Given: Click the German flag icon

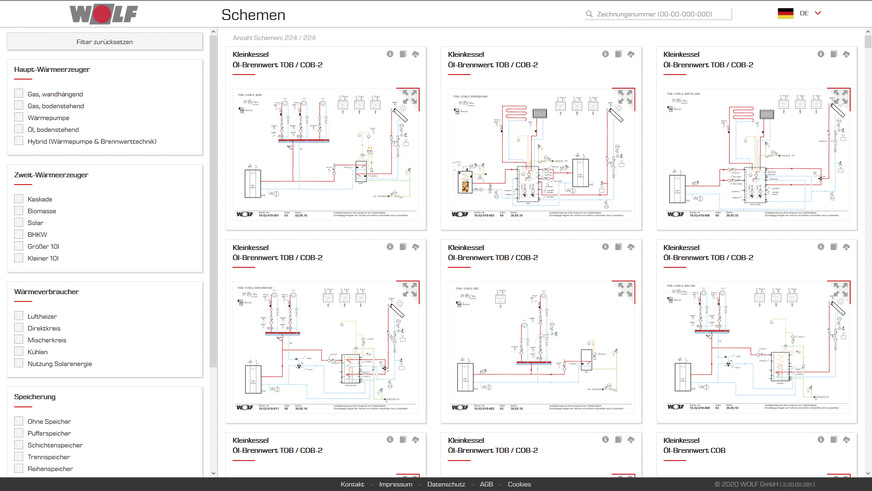Looking at the screenshot, I should tap(785, 13).
